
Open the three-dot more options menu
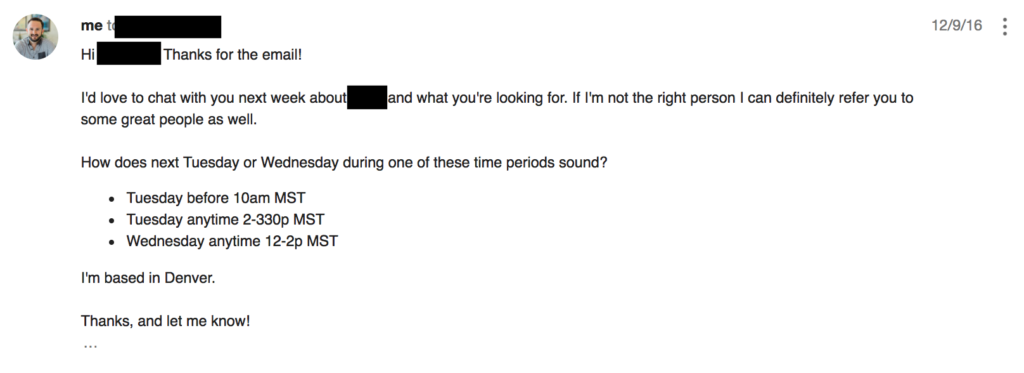point(1004,27)
